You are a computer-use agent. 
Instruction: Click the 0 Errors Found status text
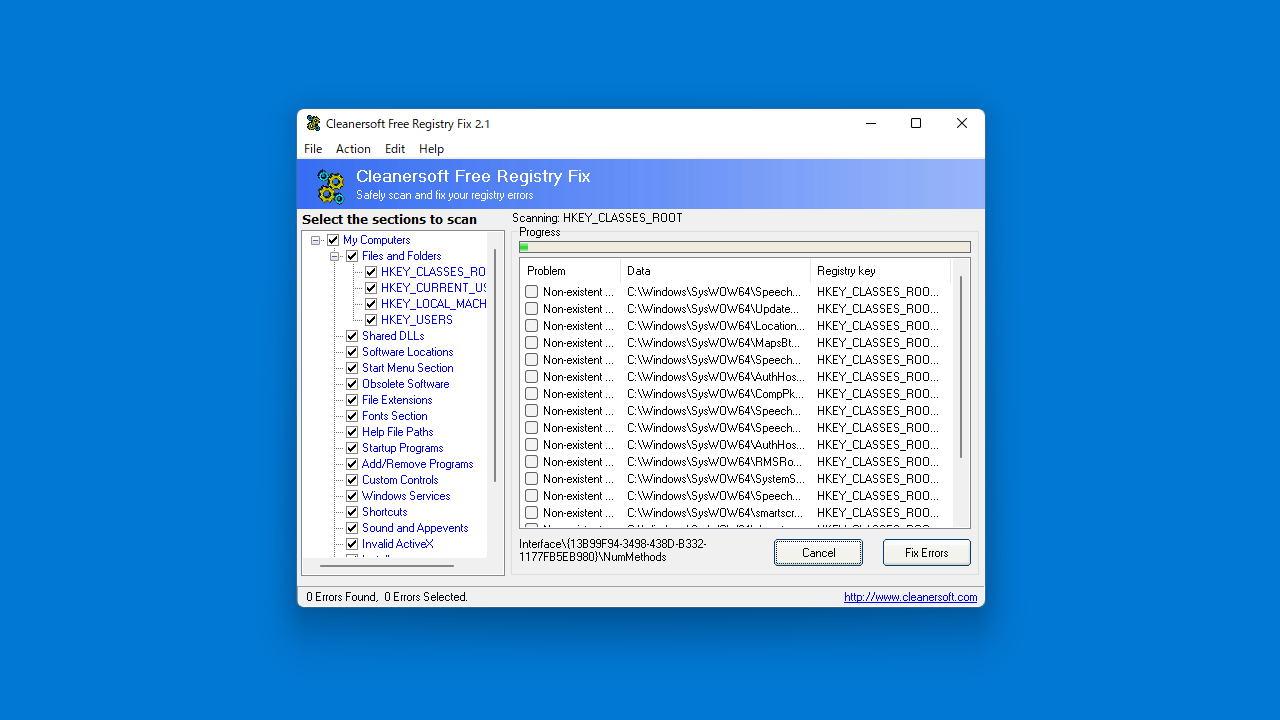tap(341, 597)
